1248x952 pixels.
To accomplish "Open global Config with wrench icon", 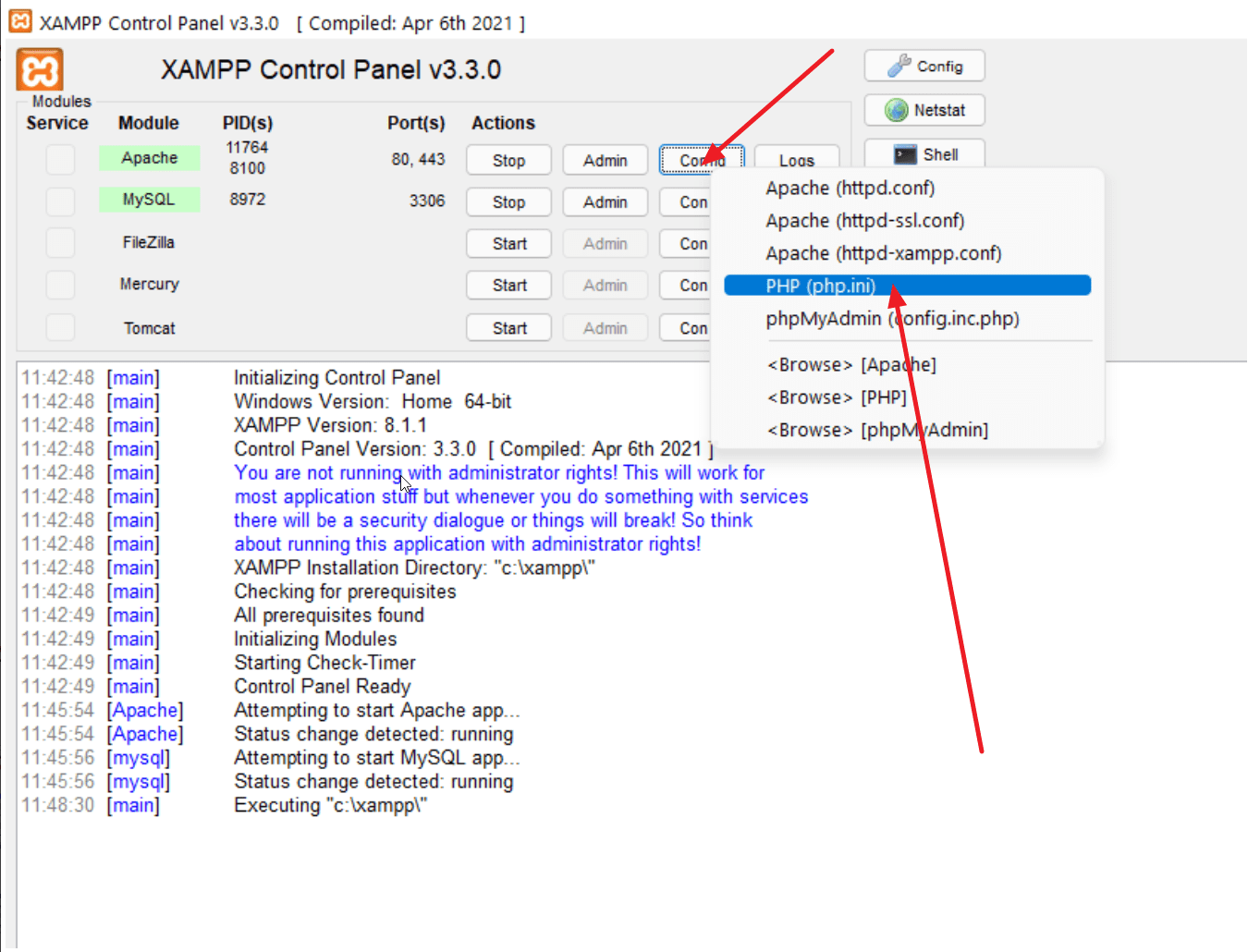I will tap(924, 67).
